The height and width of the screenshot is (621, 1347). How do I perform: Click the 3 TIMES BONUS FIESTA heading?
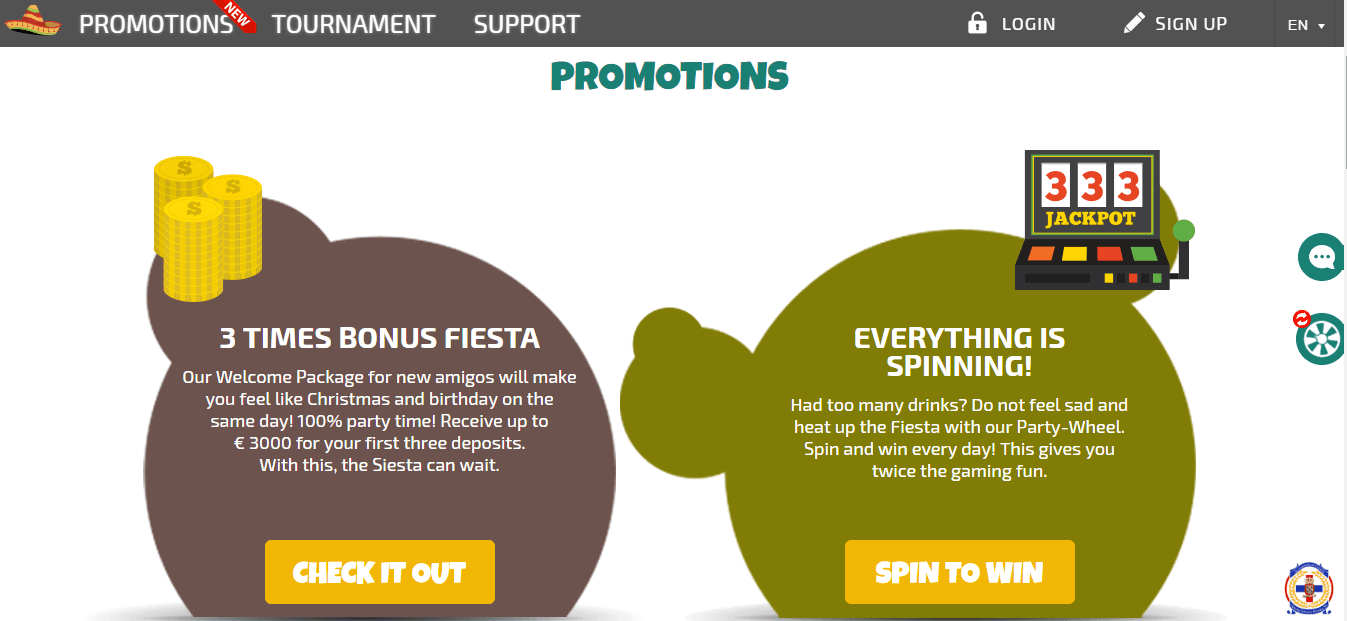pos(379,338)
